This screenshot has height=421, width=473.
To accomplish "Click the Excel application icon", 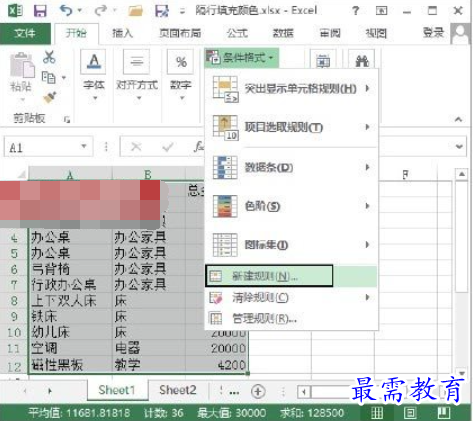I will (15, 11).
